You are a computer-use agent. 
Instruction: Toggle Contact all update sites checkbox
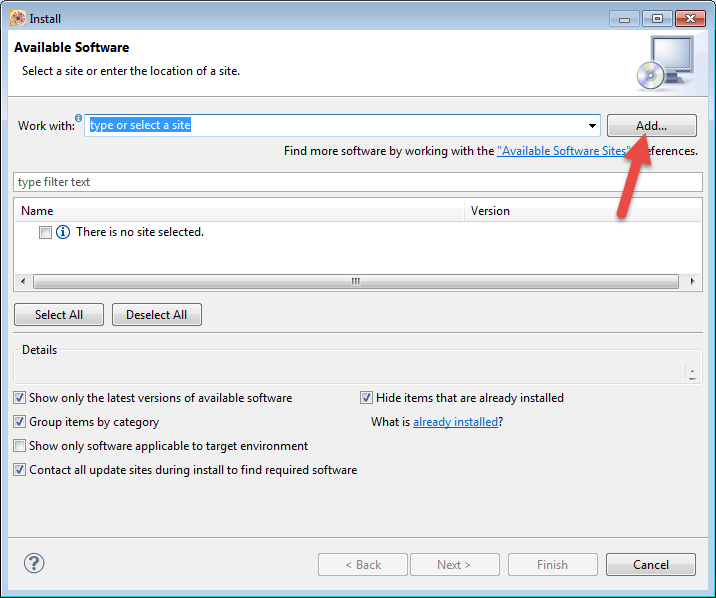[20, 469]
